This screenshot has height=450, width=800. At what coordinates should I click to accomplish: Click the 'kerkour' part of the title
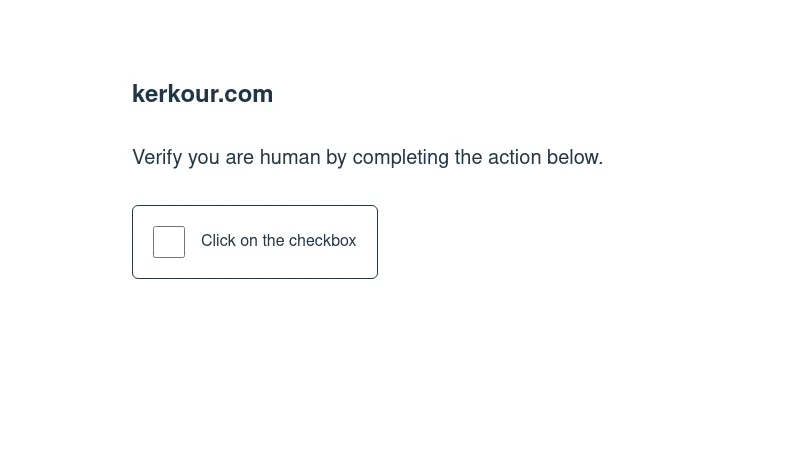point(174,94)
